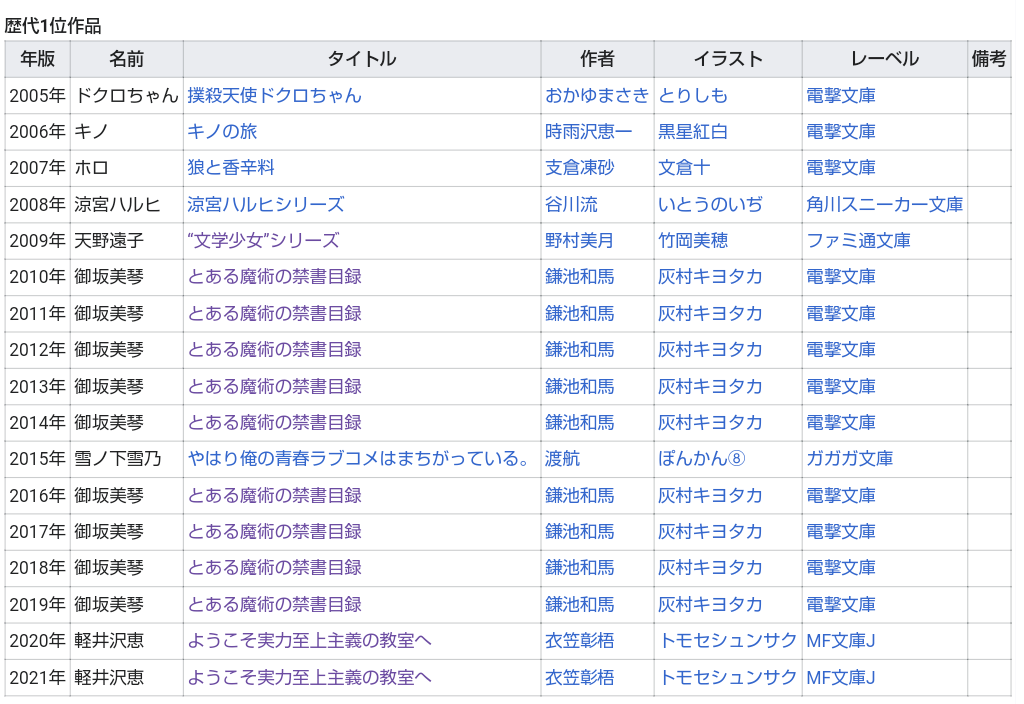Open 時雨沢恵一 author link
Viewport: 1024px width, 704px height.
[589, 132]
